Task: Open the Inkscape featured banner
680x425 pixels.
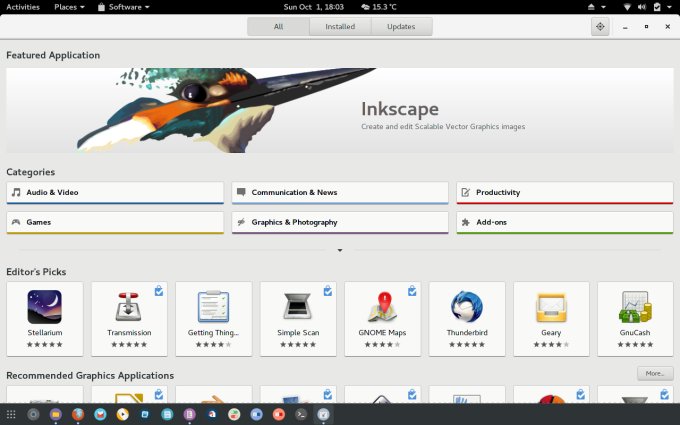Action: pos(340,110)
